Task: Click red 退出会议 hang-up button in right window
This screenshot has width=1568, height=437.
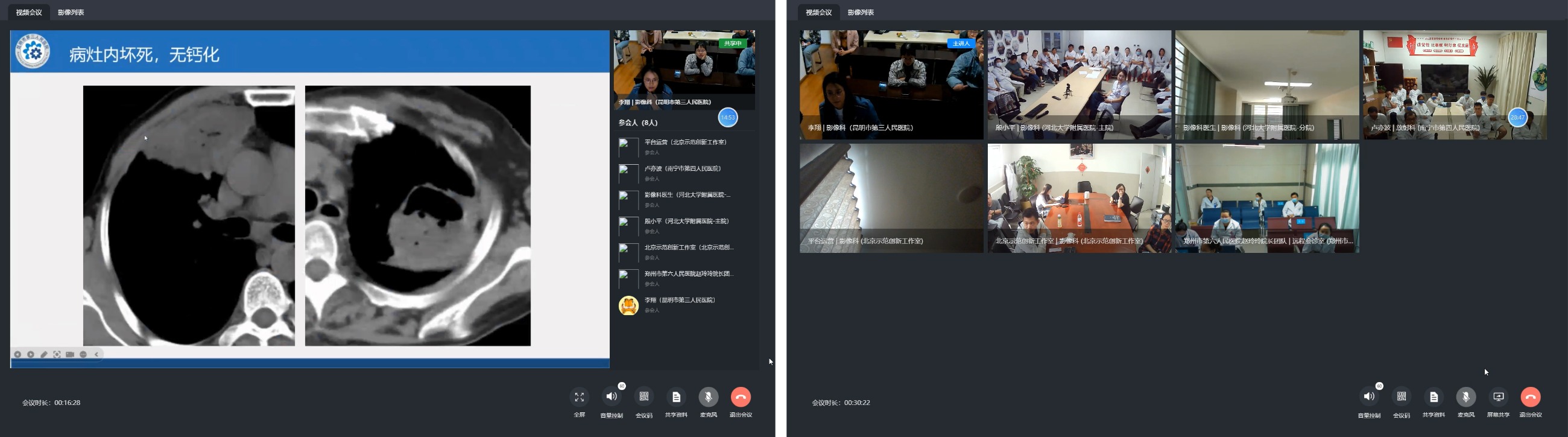Action: [x=1530, y=397]
